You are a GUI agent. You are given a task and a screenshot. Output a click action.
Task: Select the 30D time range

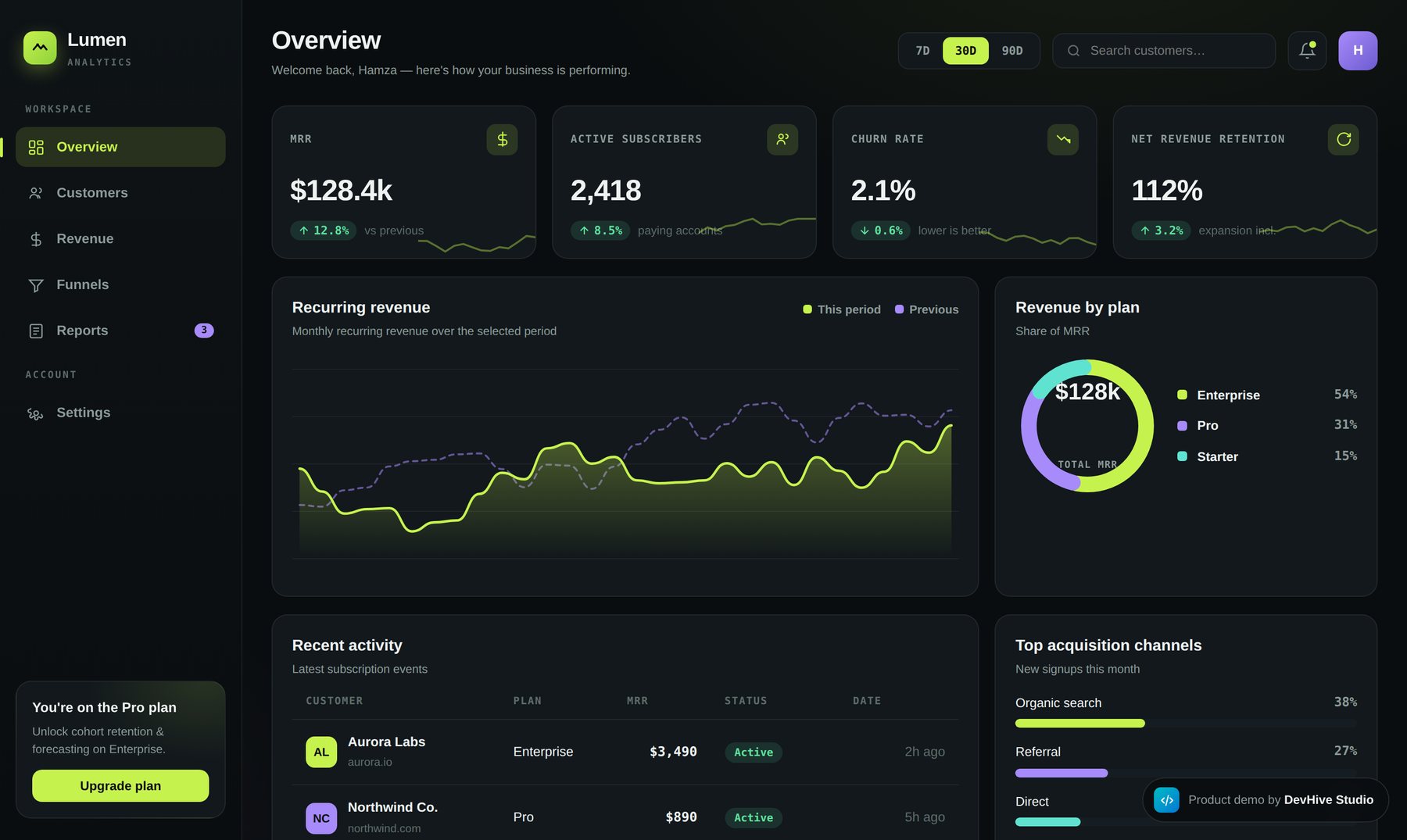965,51
